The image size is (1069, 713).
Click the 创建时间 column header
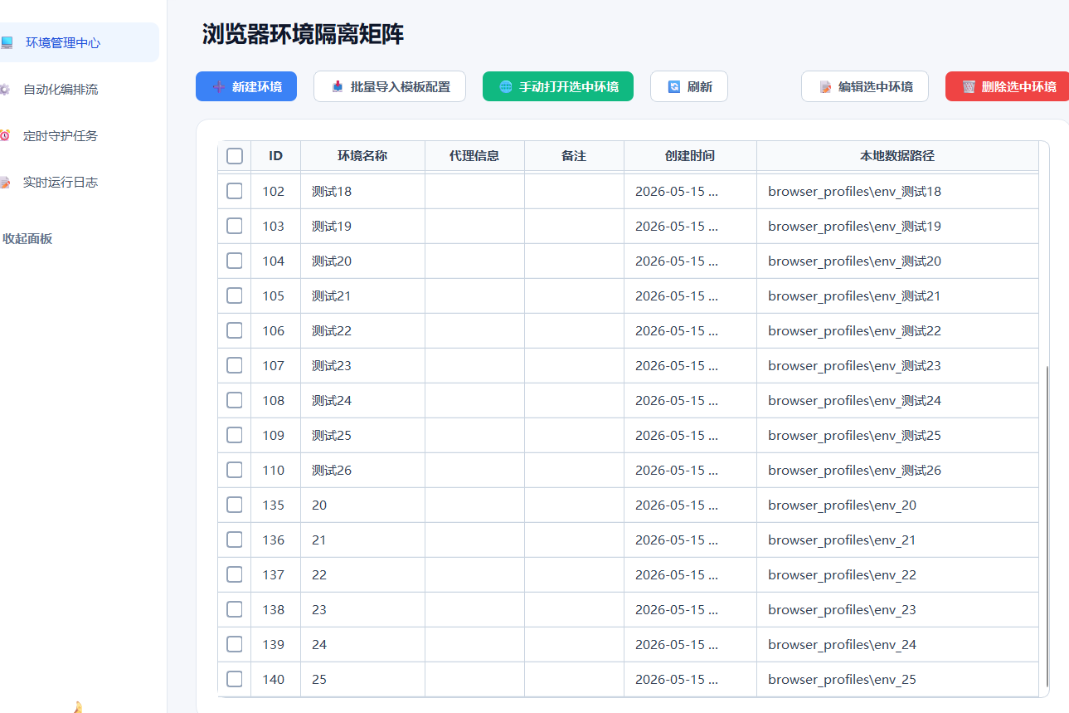tap(690, 155)
